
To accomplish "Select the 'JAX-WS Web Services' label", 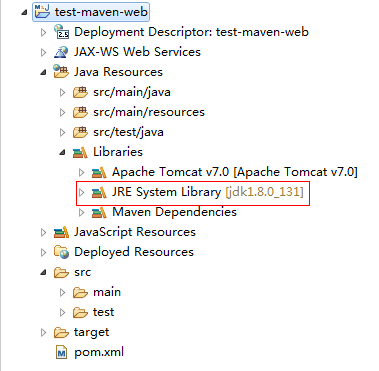I will click(137, 52).
